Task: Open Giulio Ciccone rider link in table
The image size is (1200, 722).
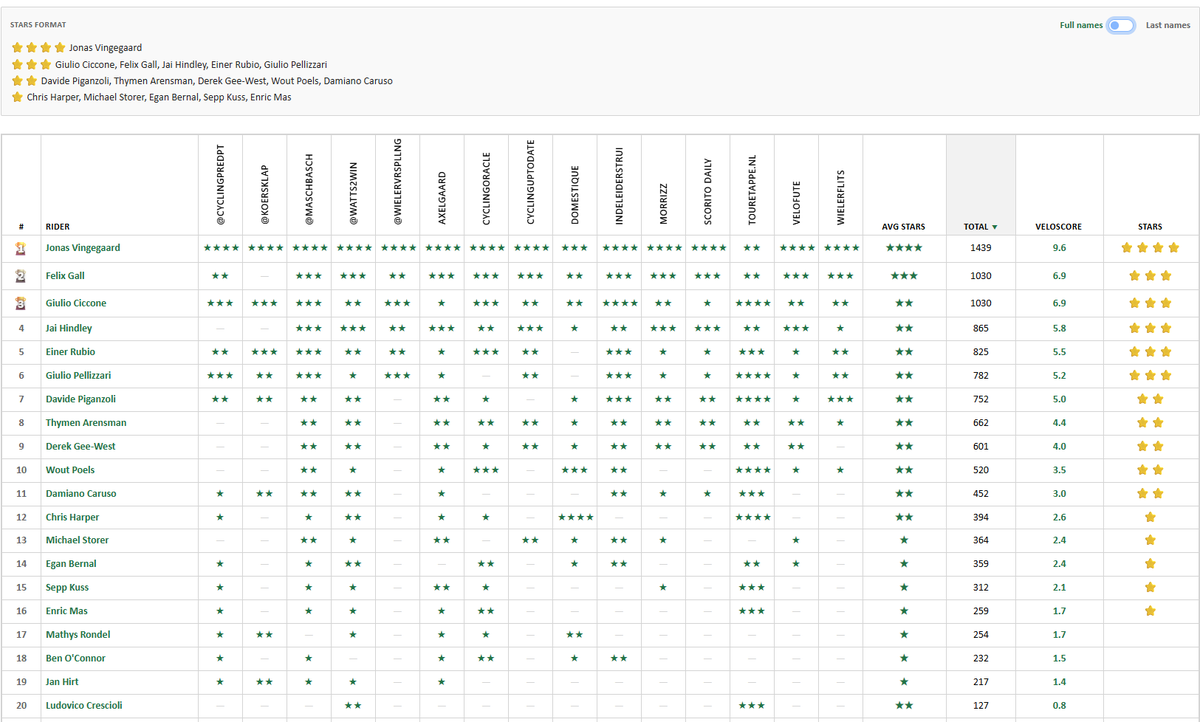Action: click(76, 303)
